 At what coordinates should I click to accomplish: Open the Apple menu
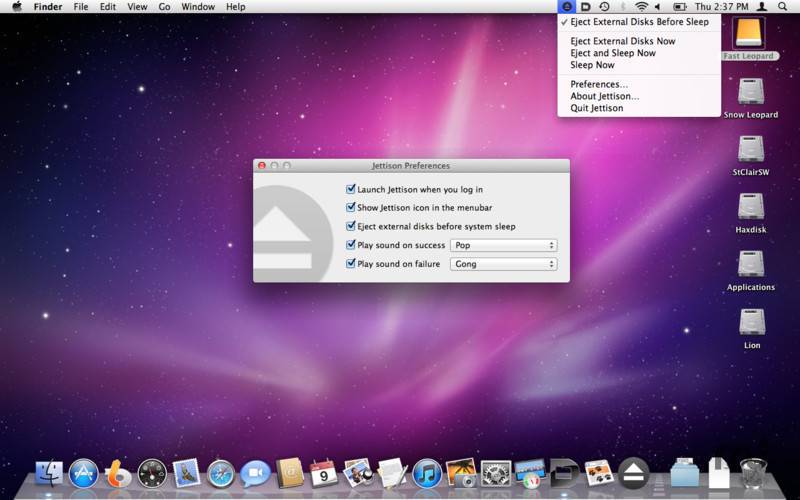[x=17, y=7]
